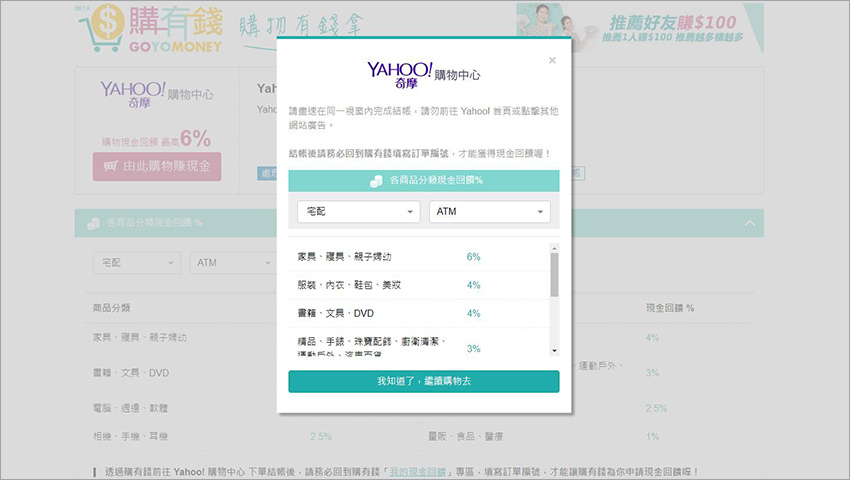Open 我的現金回饋 link at page bottom
This screenshot has width=850, height=480.
coord(417,472)
